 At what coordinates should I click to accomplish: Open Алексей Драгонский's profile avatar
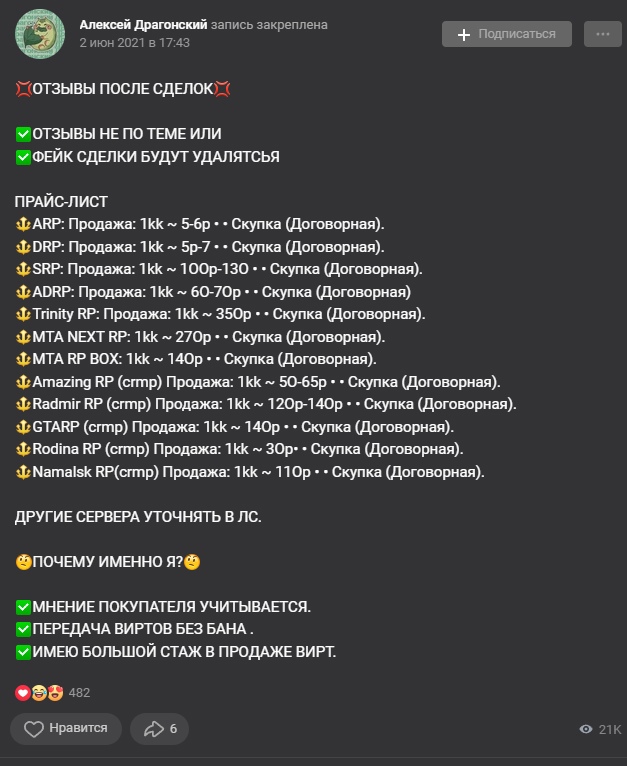(x=40, y=34)
